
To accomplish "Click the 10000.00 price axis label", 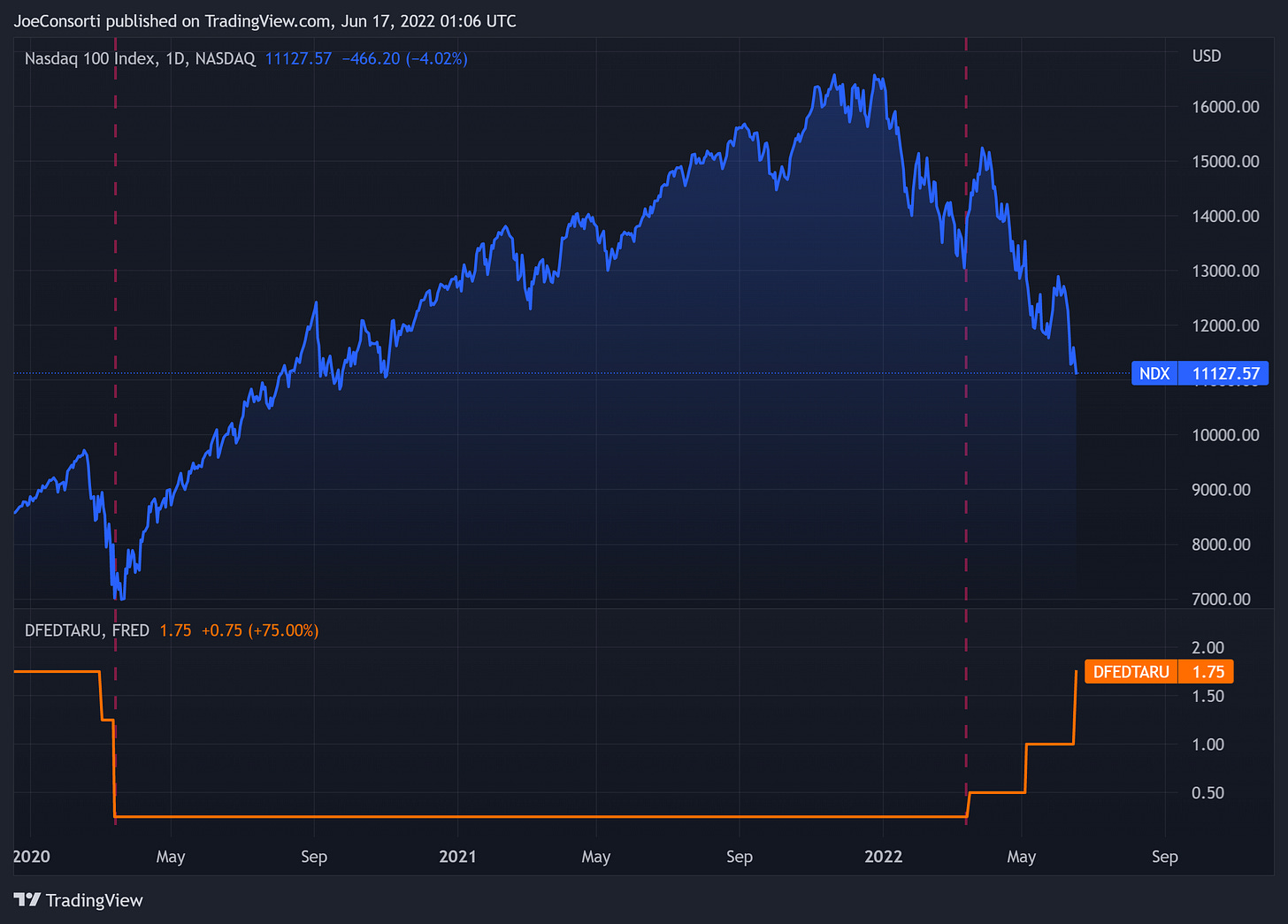I will [1225, 435].
